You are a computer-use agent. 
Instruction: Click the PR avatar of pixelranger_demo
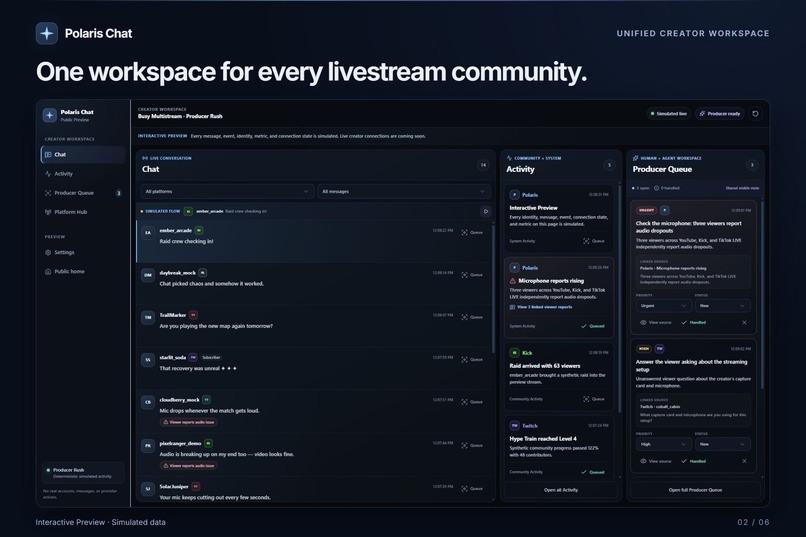148,446
